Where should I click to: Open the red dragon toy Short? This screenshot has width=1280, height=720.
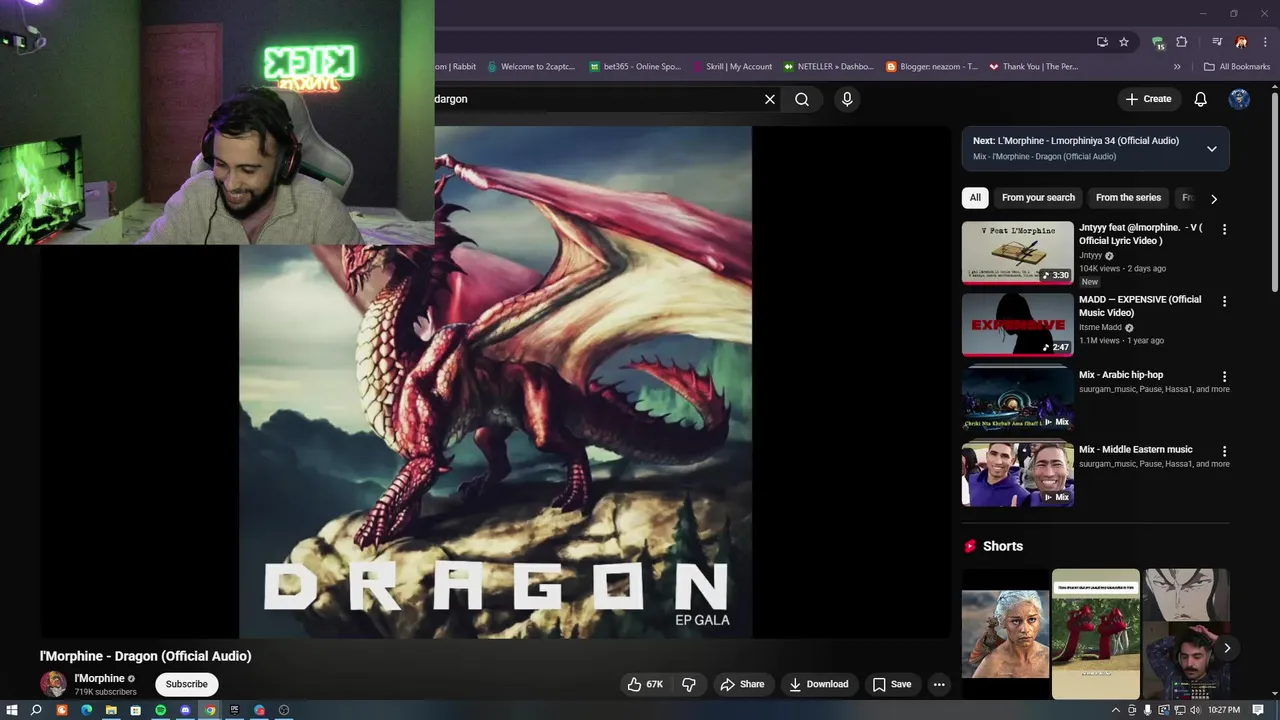pyautogui.click(x=1096, y=634)
